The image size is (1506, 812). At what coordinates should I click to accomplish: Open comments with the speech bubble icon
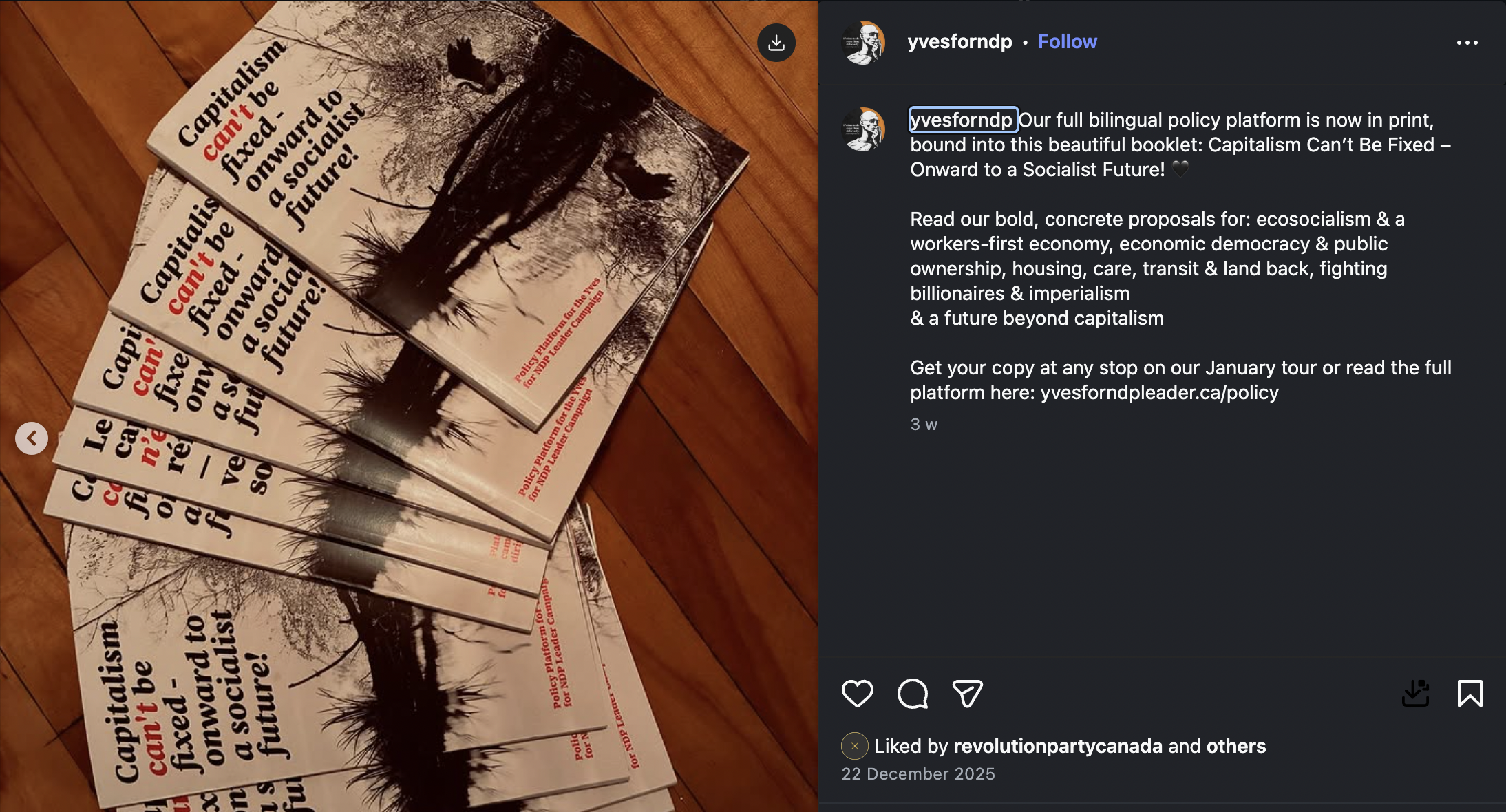(913, 694)
